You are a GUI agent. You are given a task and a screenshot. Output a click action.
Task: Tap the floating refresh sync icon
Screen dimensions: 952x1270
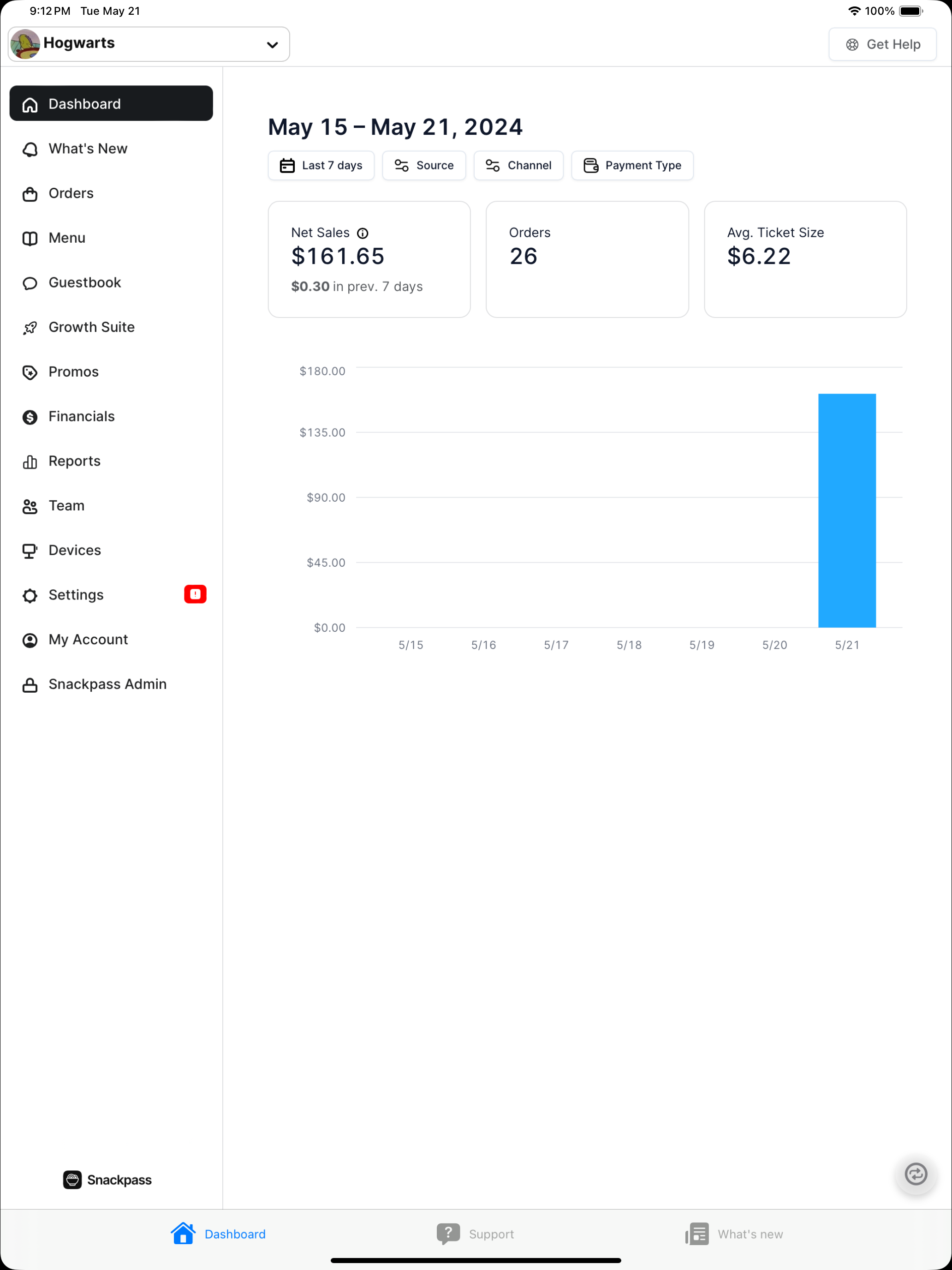tap(916, 1174)
